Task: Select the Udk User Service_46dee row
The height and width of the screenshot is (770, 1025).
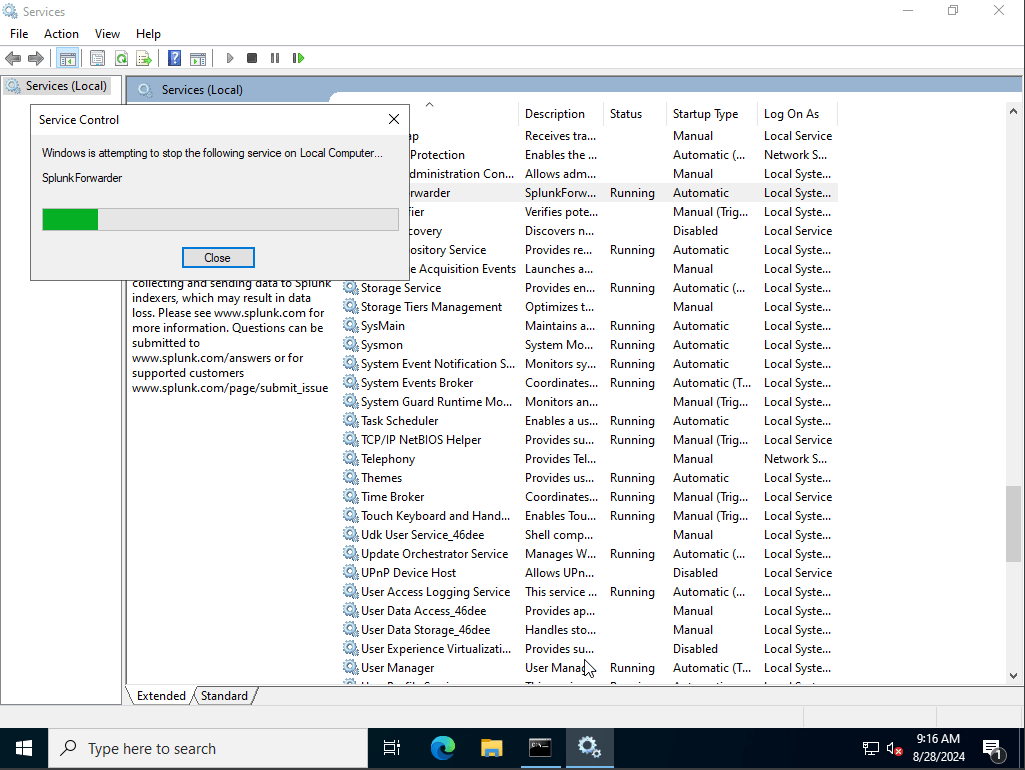Action: pyautogui.click(x=589, y=535)
